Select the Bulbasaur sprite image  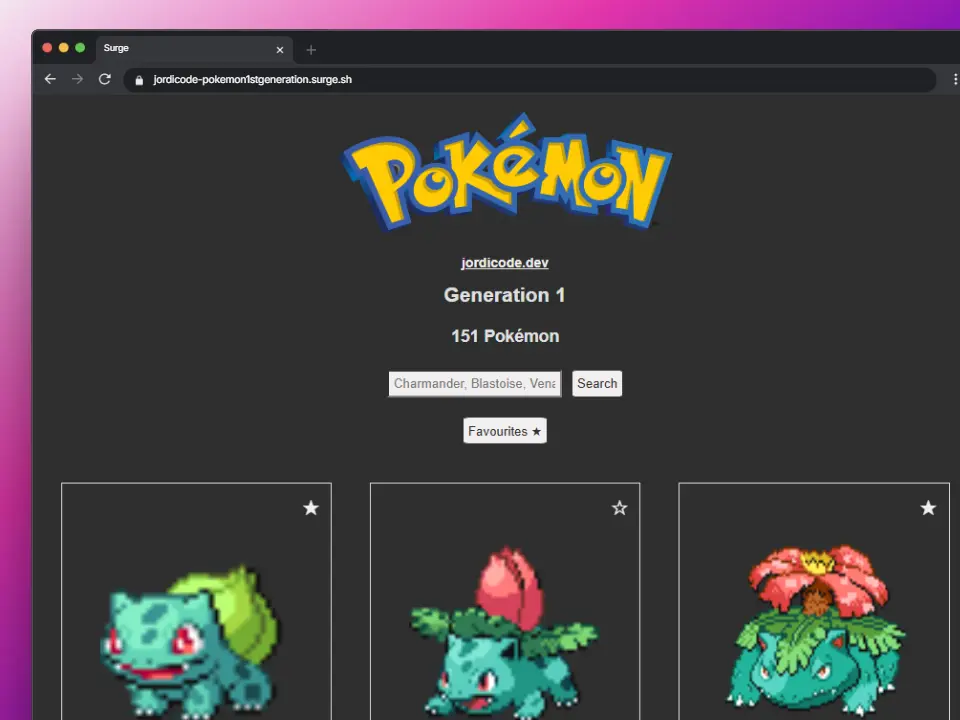[x=189, y=635]
